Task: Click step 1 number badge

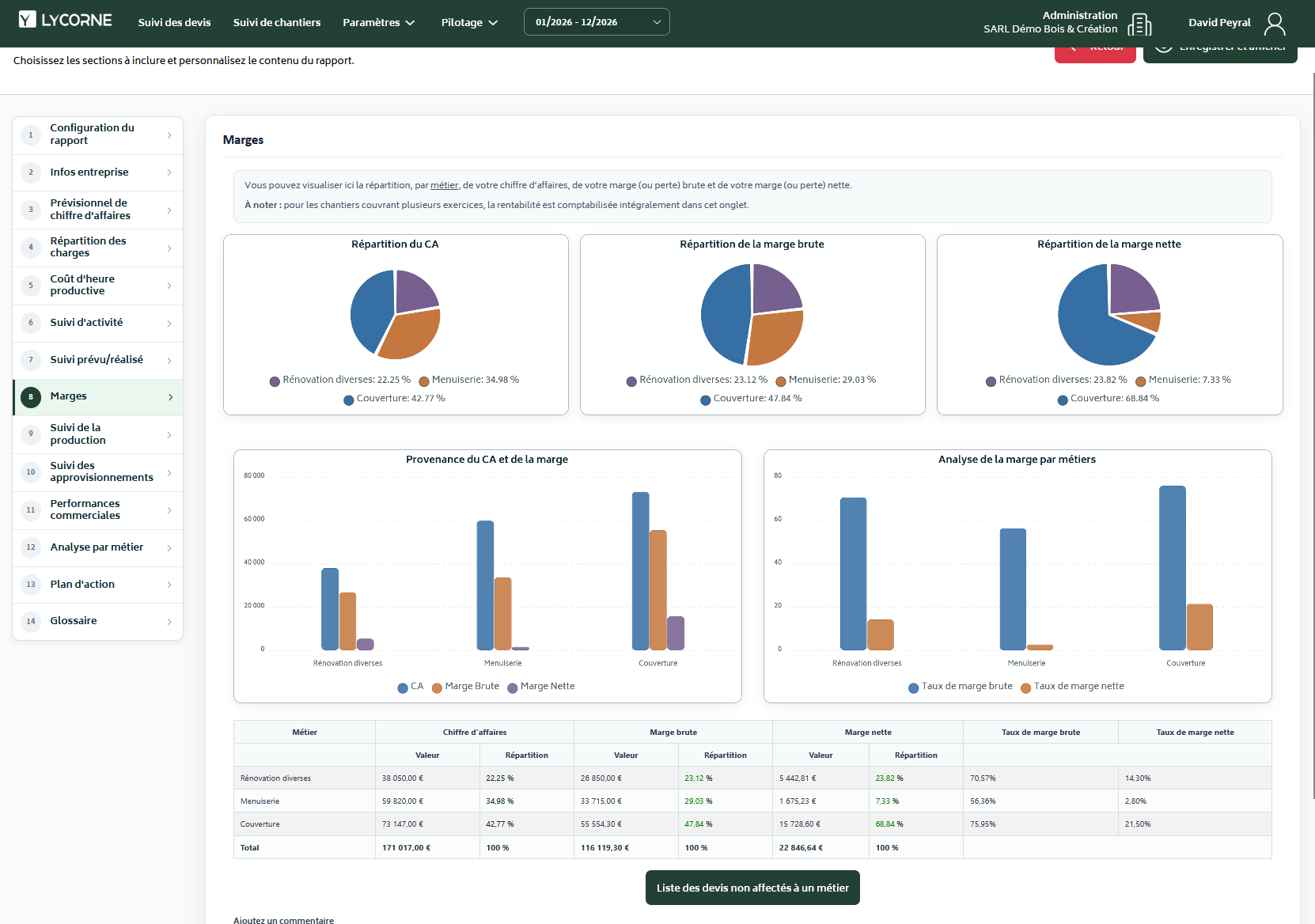Action: pyautogui.click(x=31, y=135)
